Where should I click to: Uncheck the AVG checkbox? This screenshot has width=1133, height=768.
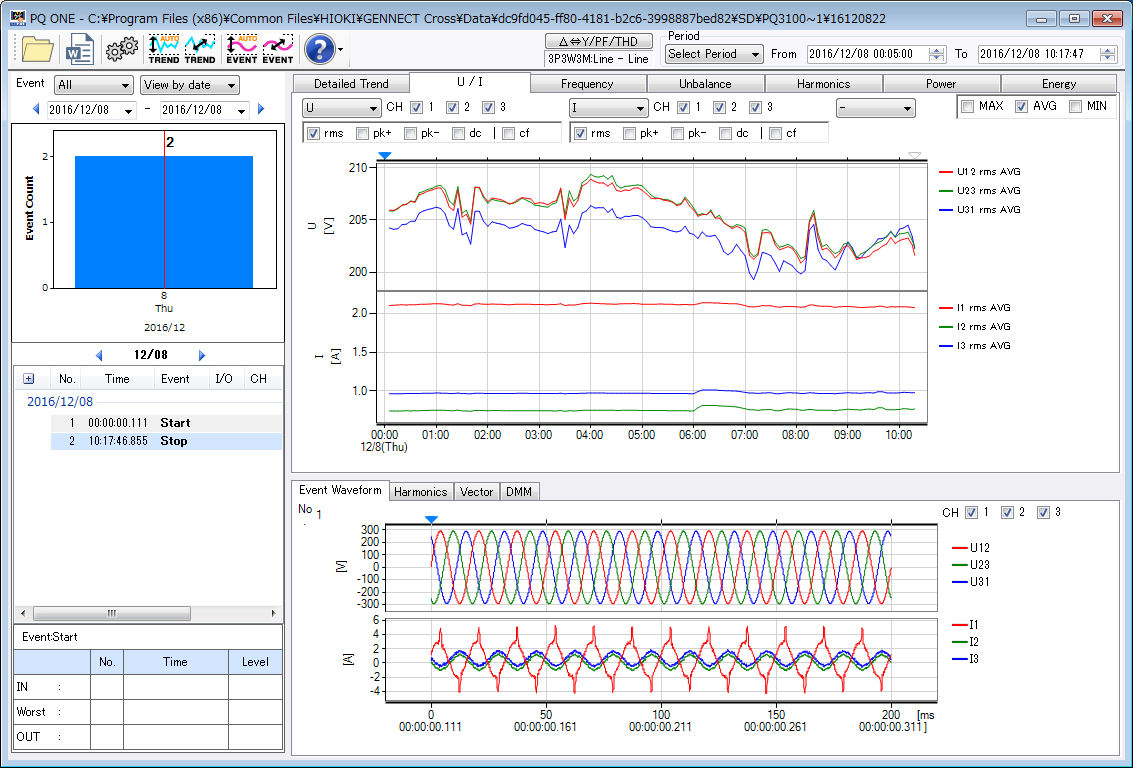coord(1021,107)
